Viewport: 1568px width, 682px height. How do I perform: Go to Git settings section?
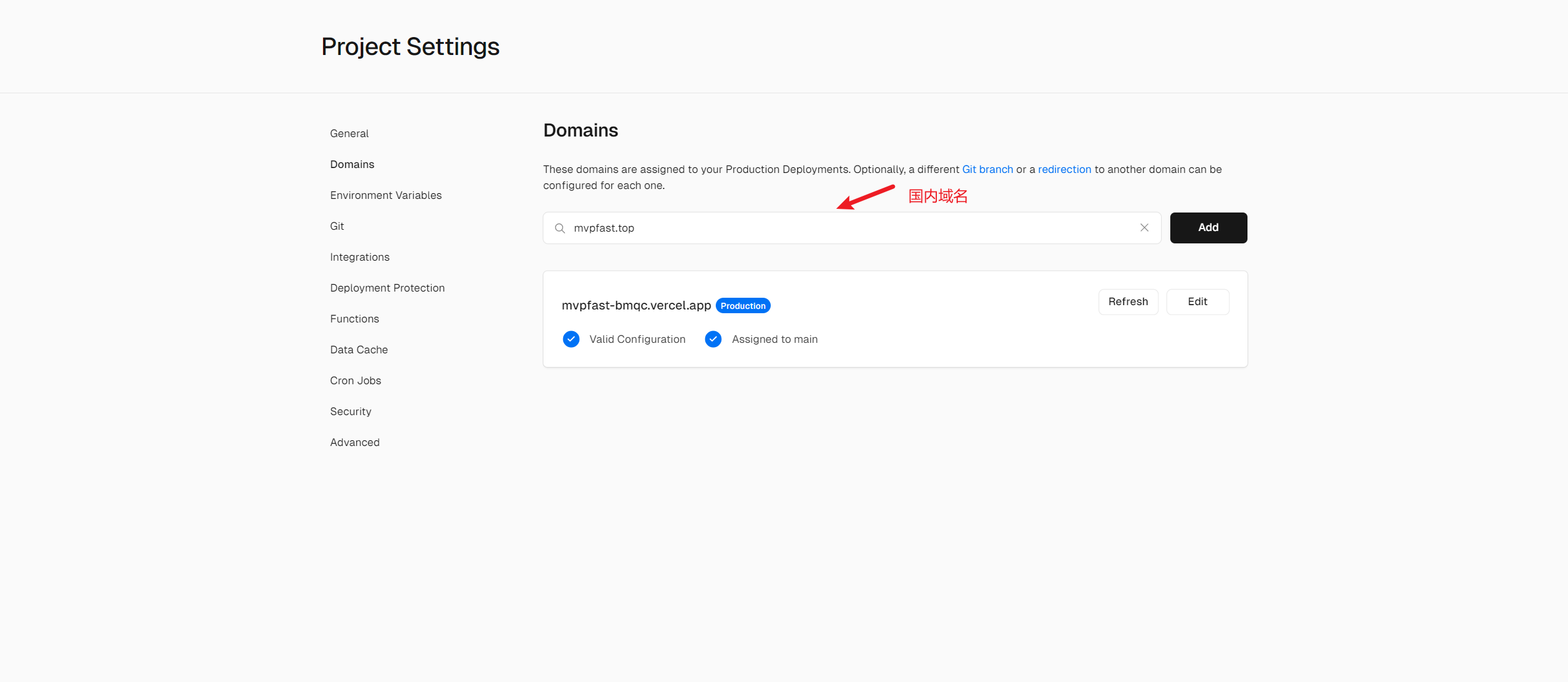point(337,226)
